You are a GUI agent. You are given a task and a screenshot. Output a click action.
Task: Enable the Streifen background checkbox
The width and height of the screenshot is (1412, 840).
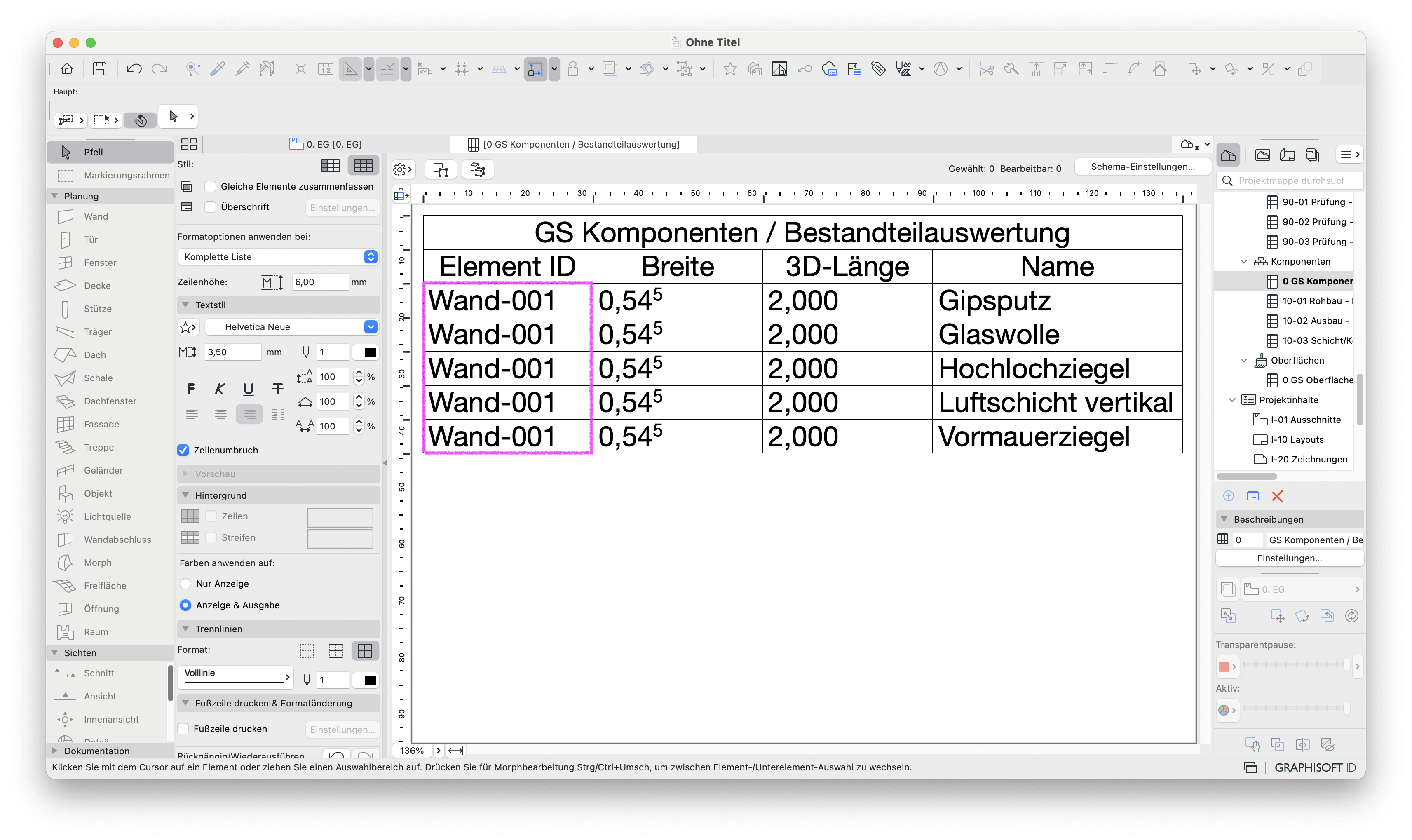211,538
